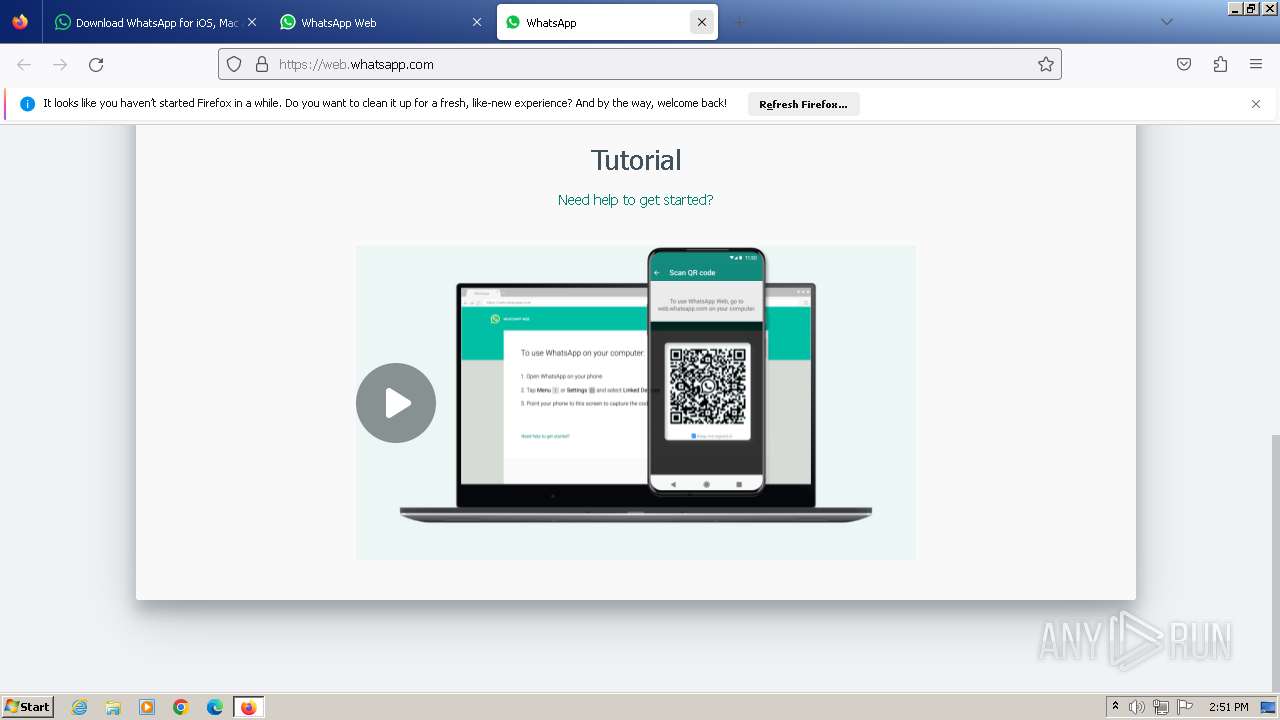
Task: Open the network status tray icon
Action: pyautogui.click(x=1161, y=707)
